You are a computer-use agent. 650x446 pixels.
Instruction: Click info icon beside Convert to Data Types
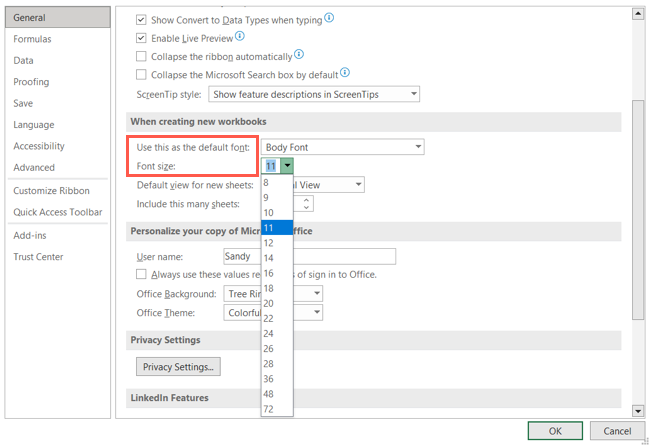[x=330, y=18]
